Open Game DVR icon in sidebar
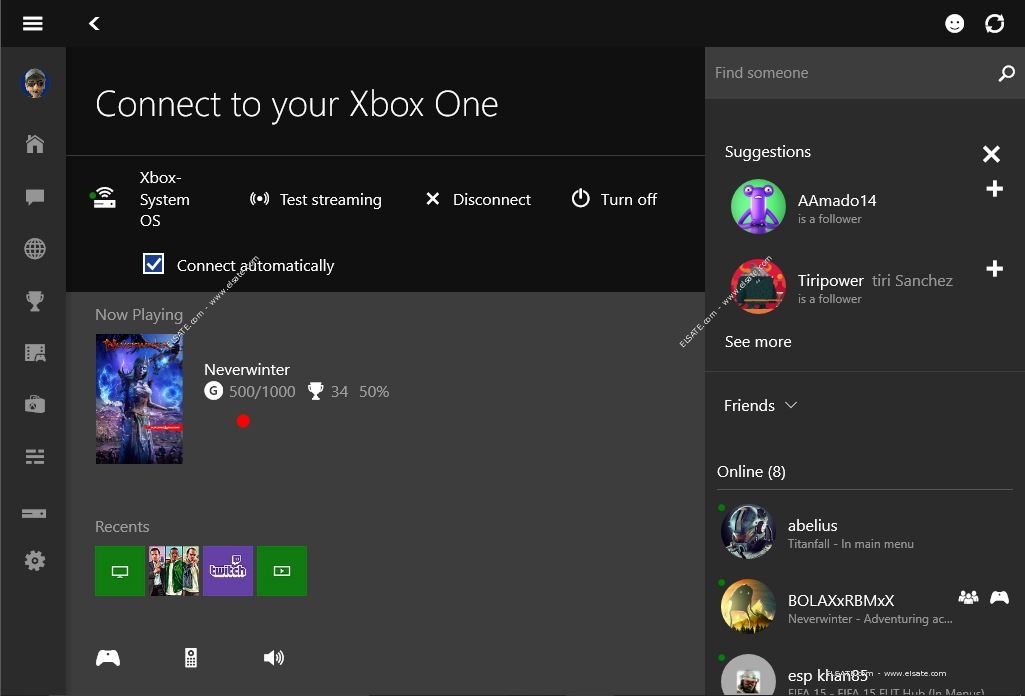 (35, 353)
